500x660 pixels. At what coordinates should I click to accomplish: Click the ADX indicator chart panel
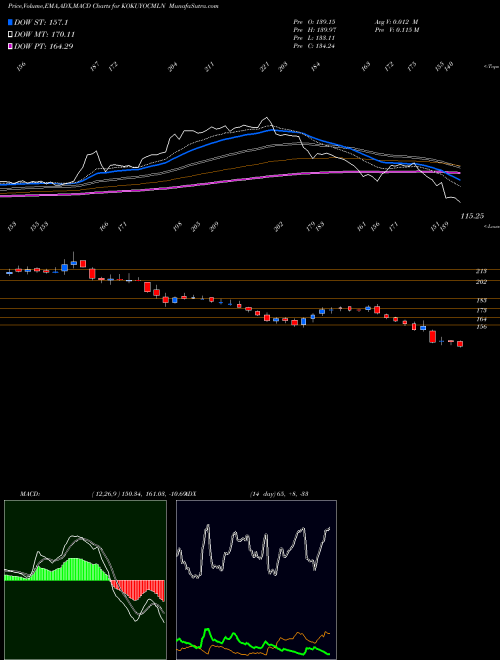coord(256,580)
